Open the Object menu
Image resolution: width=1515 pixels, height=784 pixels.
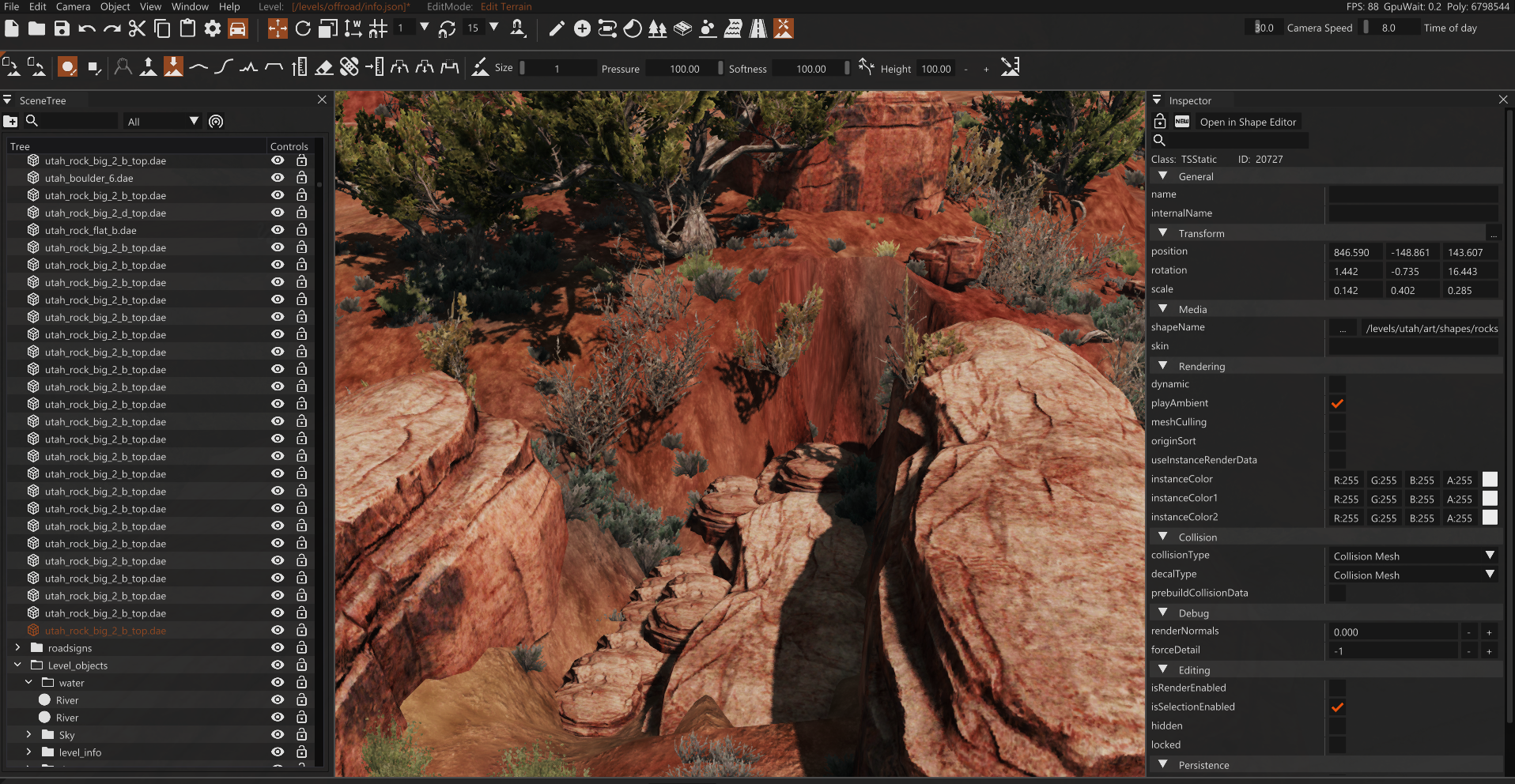(115, 6)
